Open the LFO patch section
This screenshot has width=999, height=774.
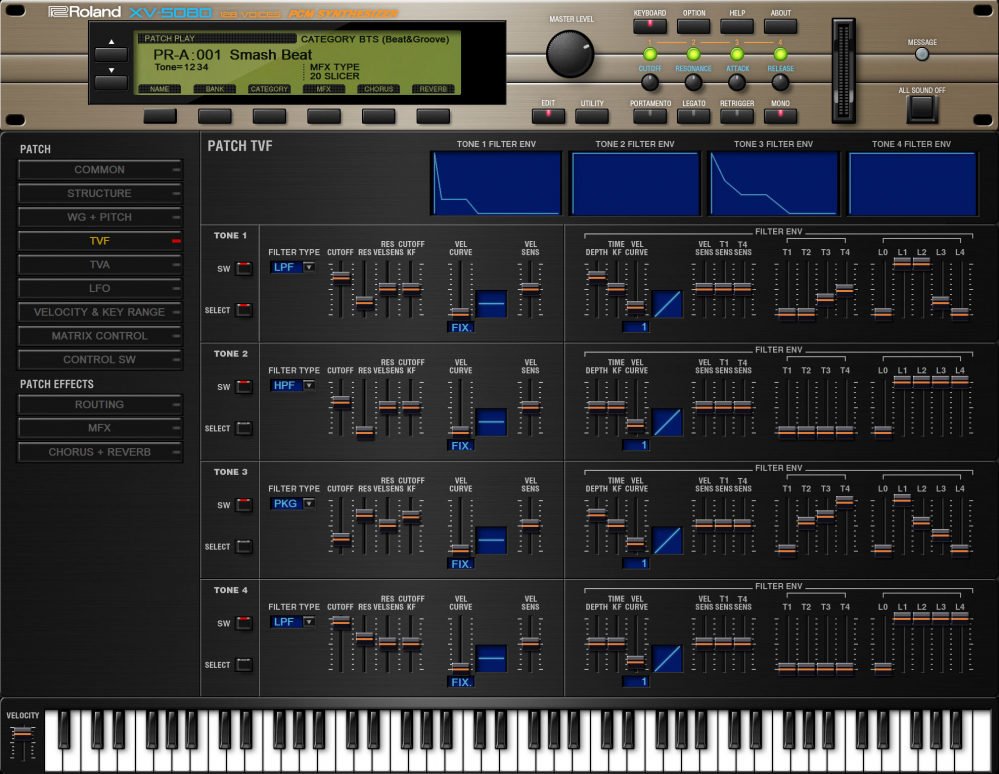100,289
